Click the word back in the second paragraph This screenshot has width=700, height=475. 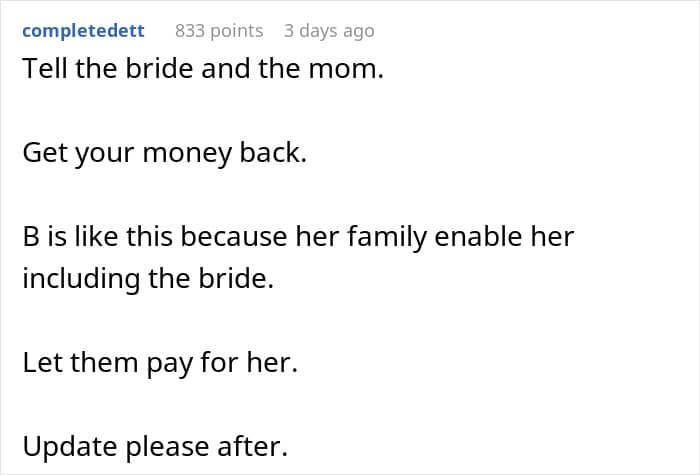tap(273, 152)
